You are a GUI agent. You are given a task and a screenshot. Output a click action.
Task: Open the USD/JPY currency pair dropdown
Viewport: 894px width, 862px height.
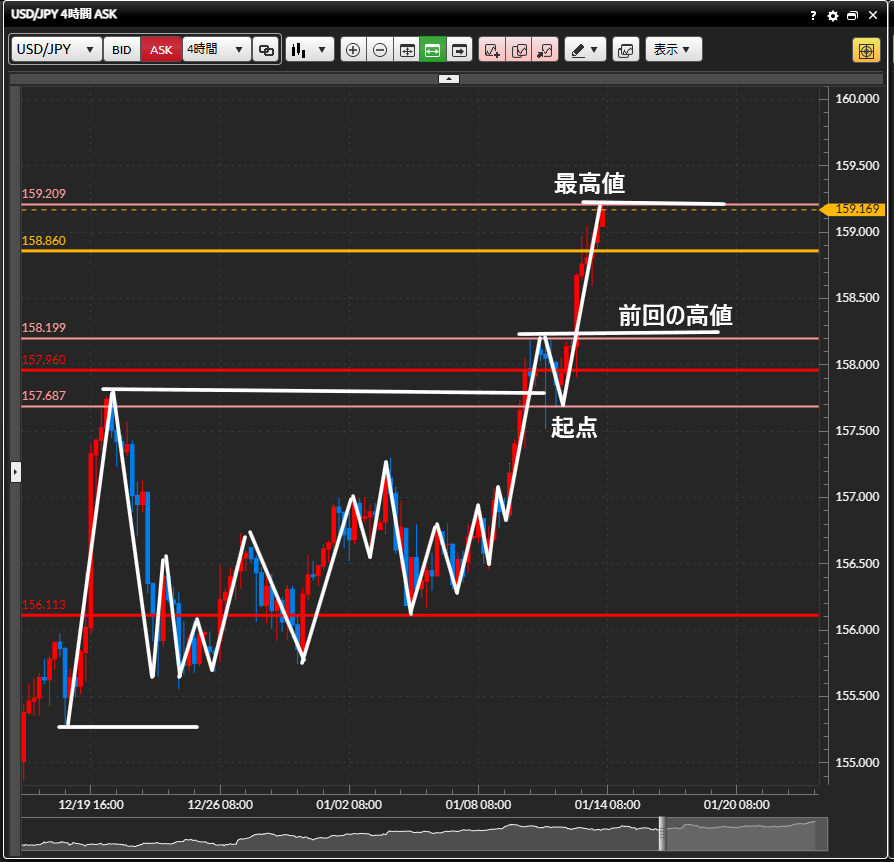(x=57, y=49)
